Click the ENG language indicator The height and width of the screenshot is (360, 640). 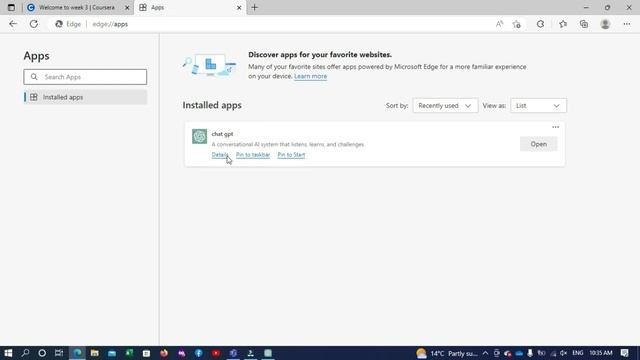(x=578, y=353)
